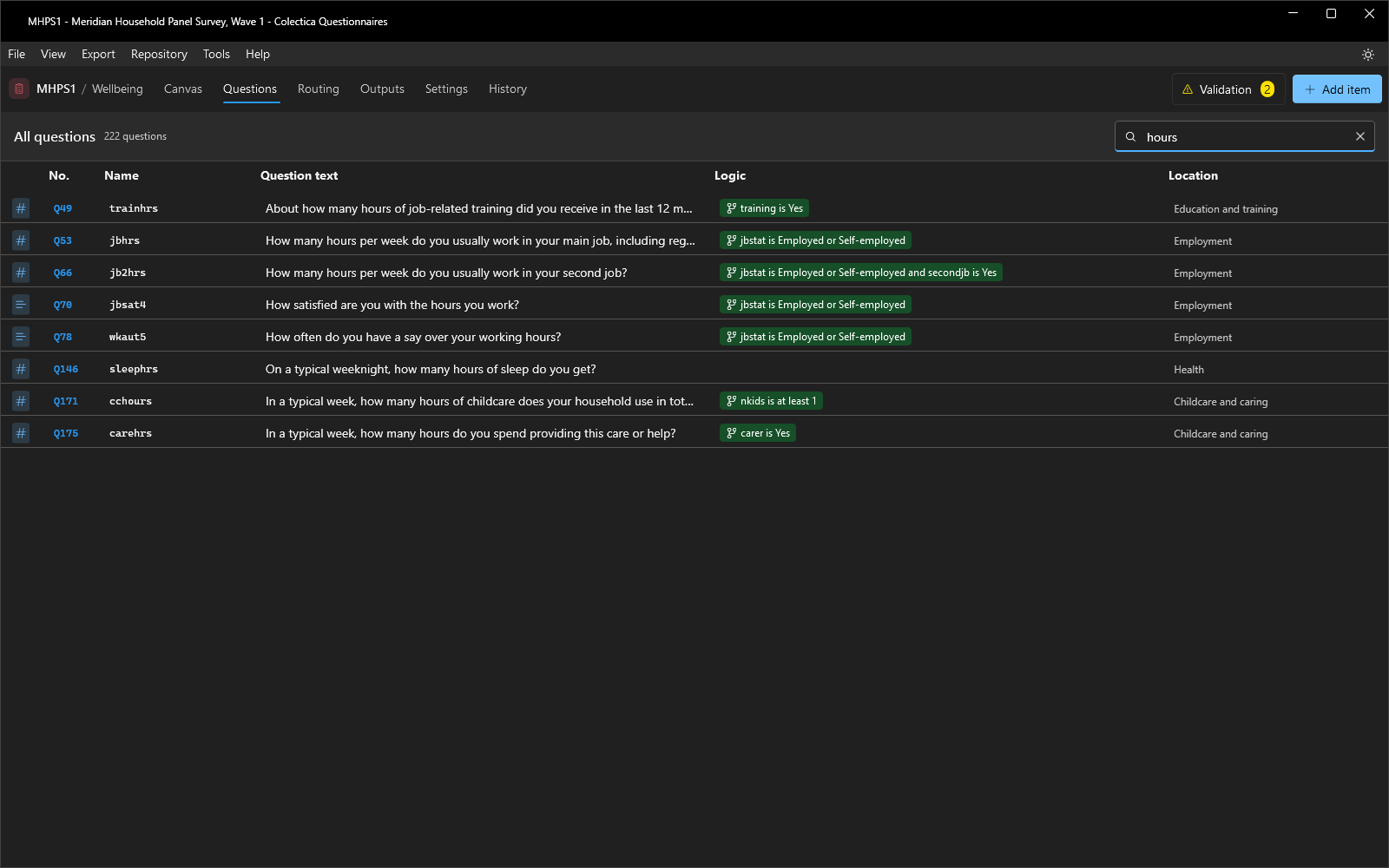Viewport: 1389px width, 868px height.
Task: Click numeric type icon for cchours row
Action: [x=21, y=401]
